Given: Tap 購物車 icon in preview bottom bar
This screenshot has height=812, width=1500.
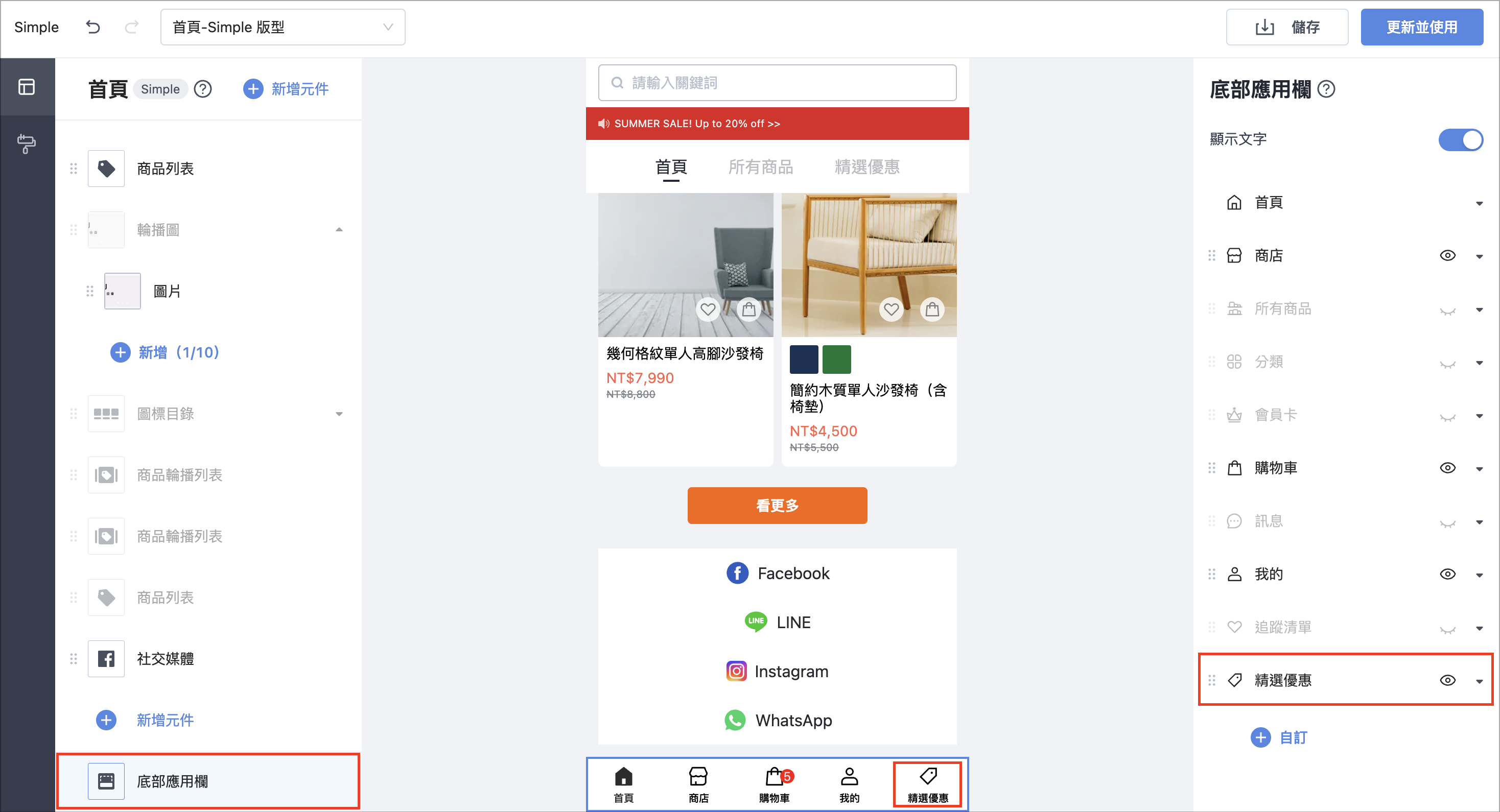Looking at the screenshot, I should (774, 776).
